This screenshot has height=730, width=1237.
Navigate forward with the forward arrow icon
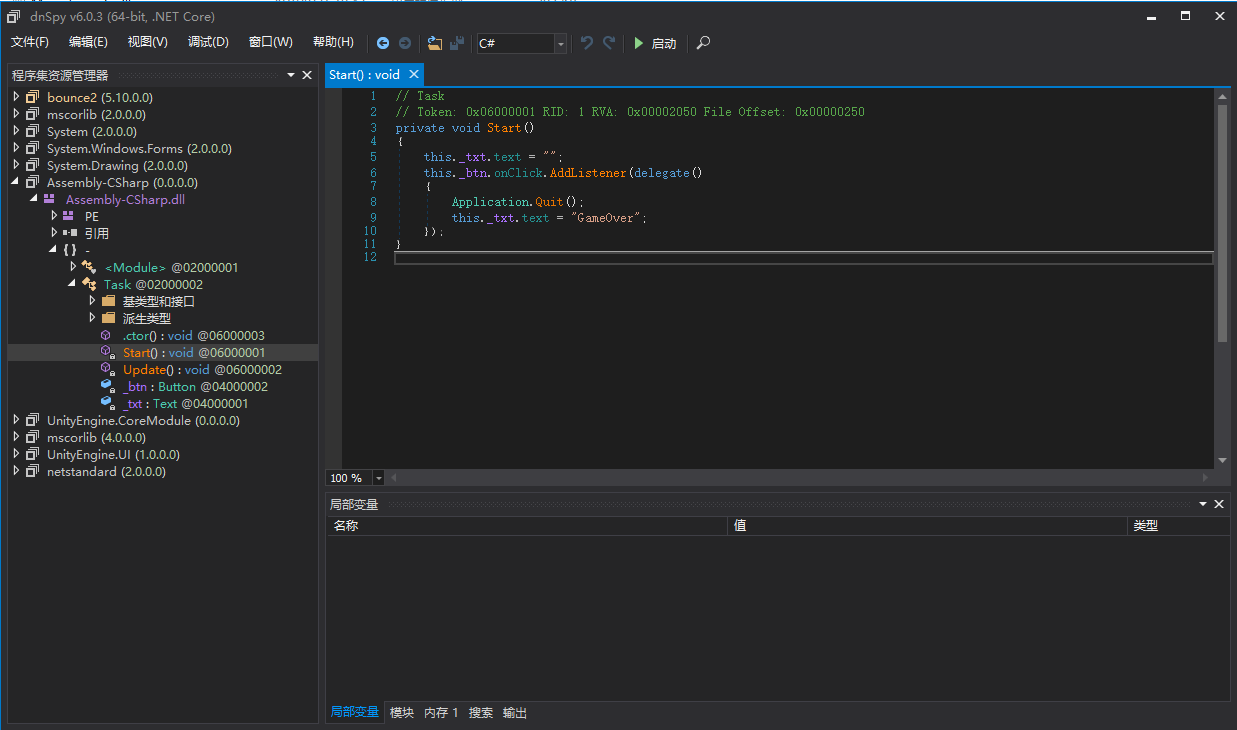coord(405,43)
